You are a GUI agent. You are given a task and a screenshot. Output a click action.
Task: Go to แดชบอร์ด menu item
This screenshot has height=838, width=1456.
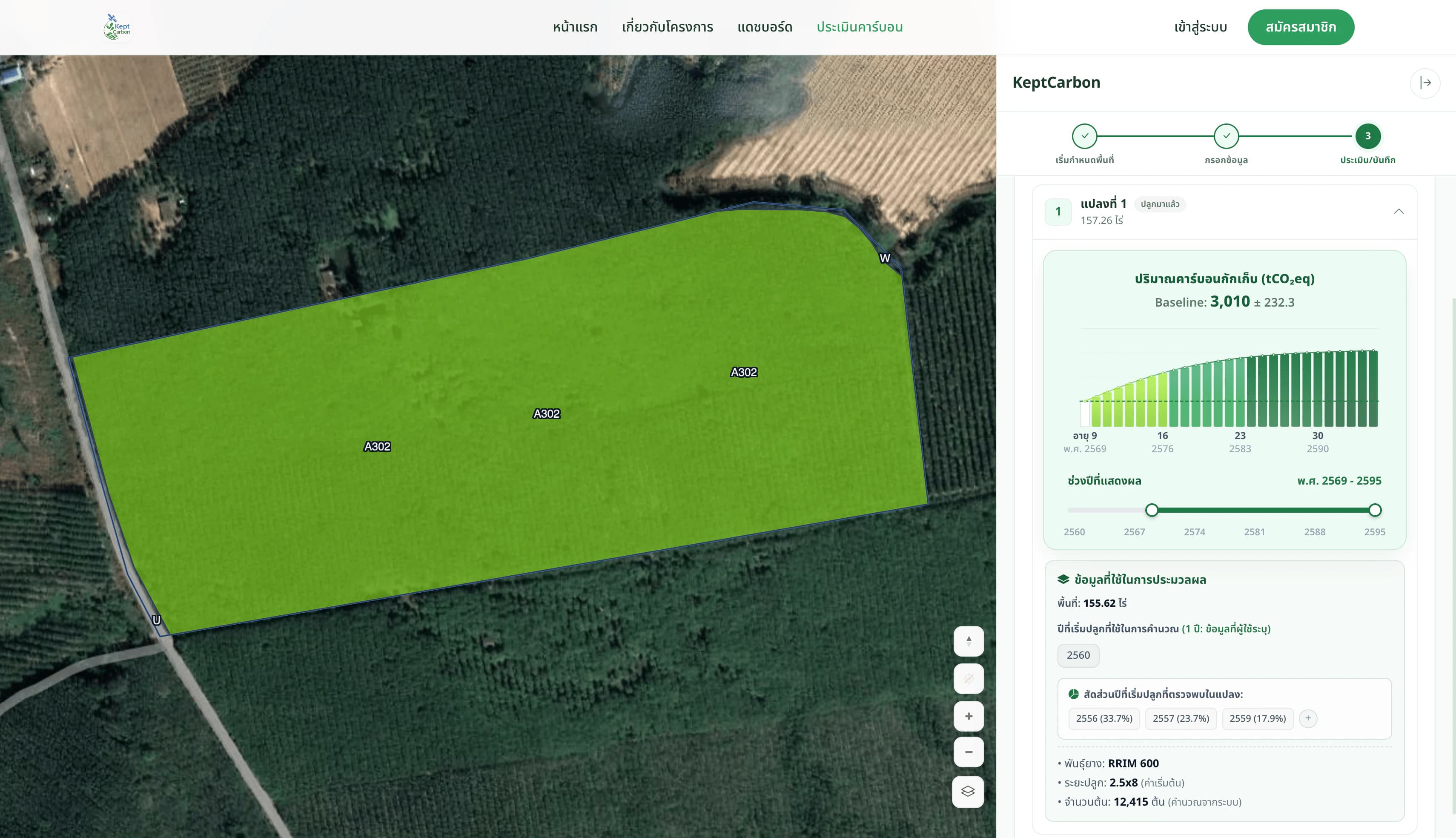[765, 27]
